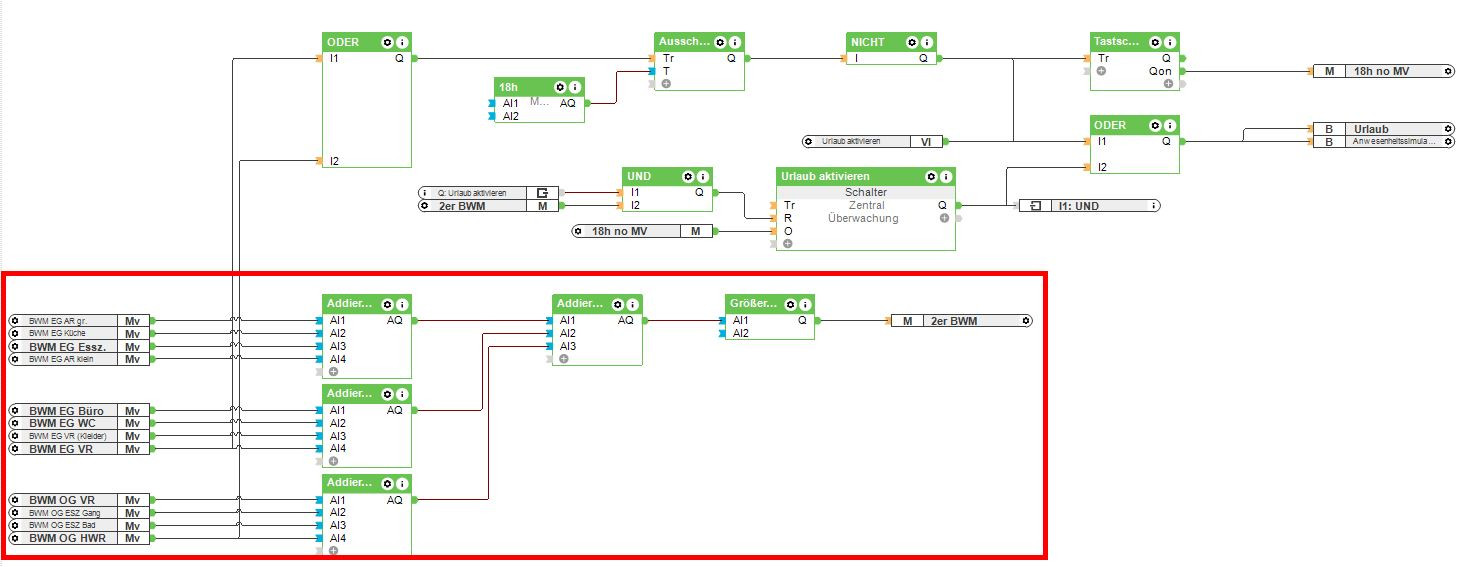Select BWM EG WC input
Viewport: 1471px width, 567px height.
(79, 424)
